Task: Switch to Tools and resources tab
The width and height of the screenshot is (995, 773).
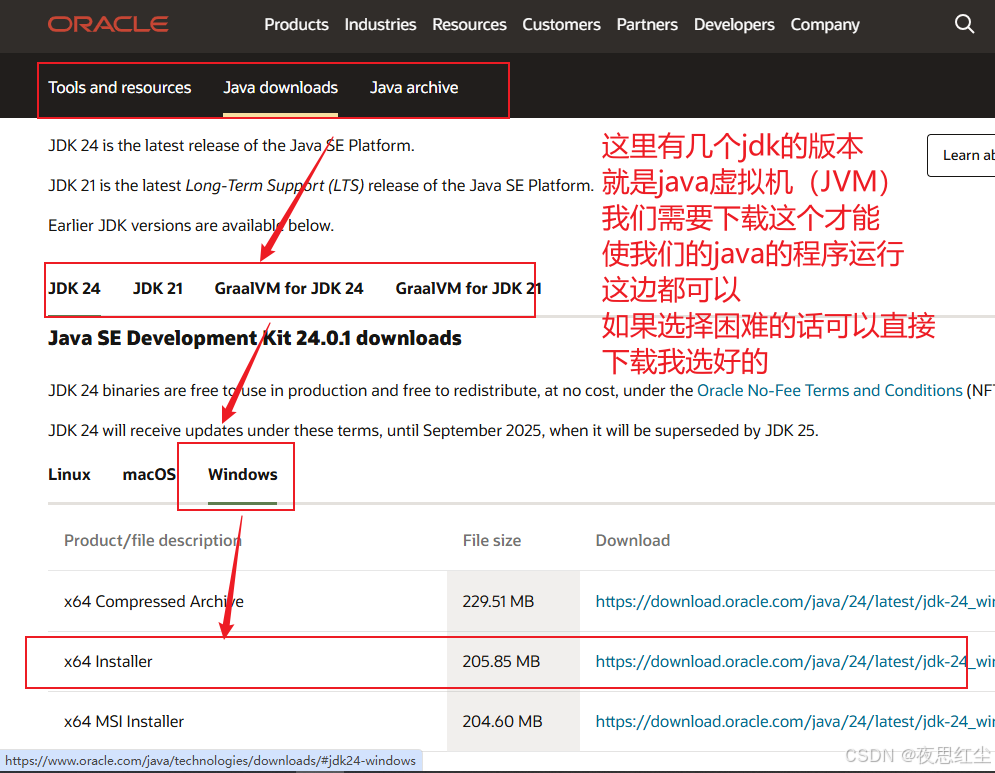Action: [119, 88]
